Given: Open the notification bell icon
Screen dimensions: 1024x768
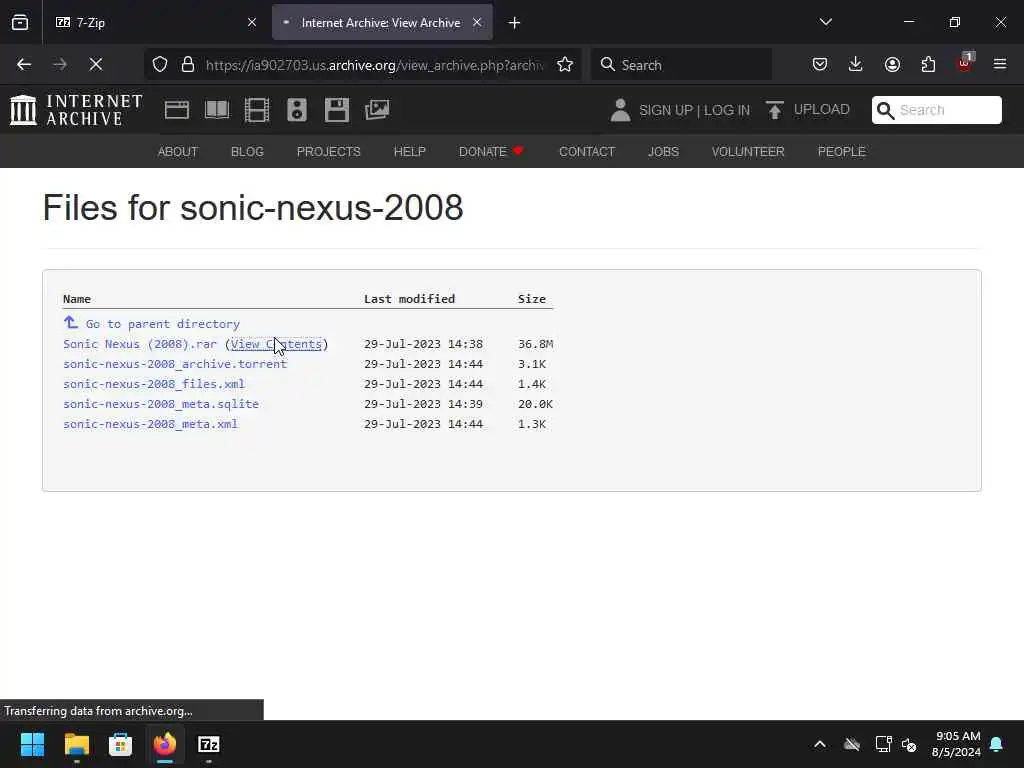Looking at the screenshot, I should coord(997,744).
